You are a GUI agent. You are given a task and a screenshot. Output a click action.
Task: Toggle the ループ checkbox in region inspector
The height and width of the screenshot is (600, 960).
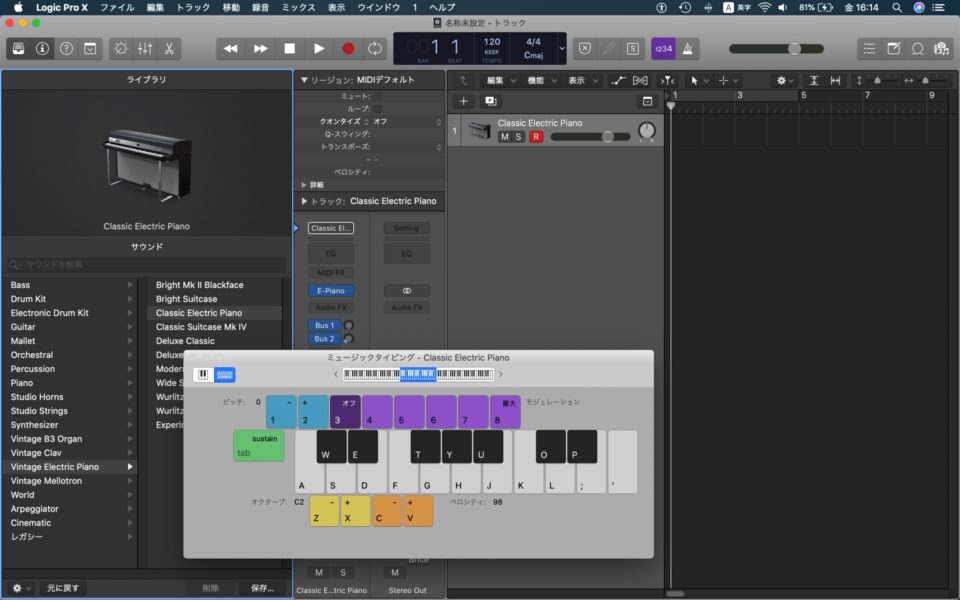(x=377, y=109)
